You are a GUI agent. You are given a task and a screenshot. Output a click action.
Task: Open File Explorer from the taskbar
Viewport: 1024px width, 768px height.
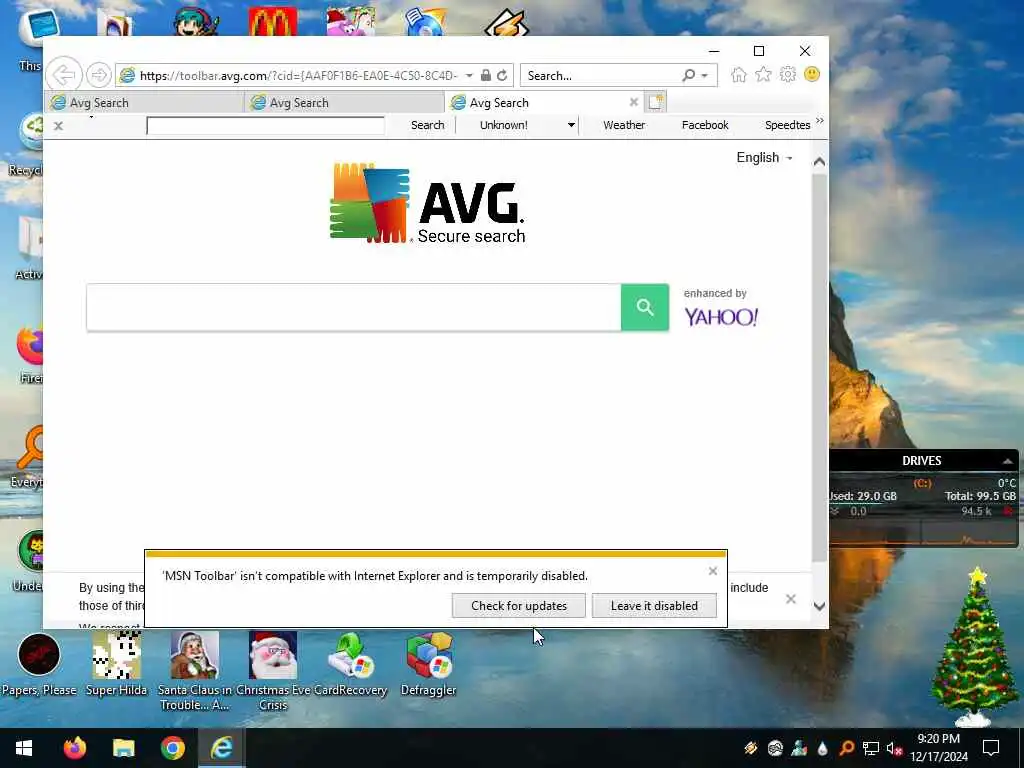(123, 748)
